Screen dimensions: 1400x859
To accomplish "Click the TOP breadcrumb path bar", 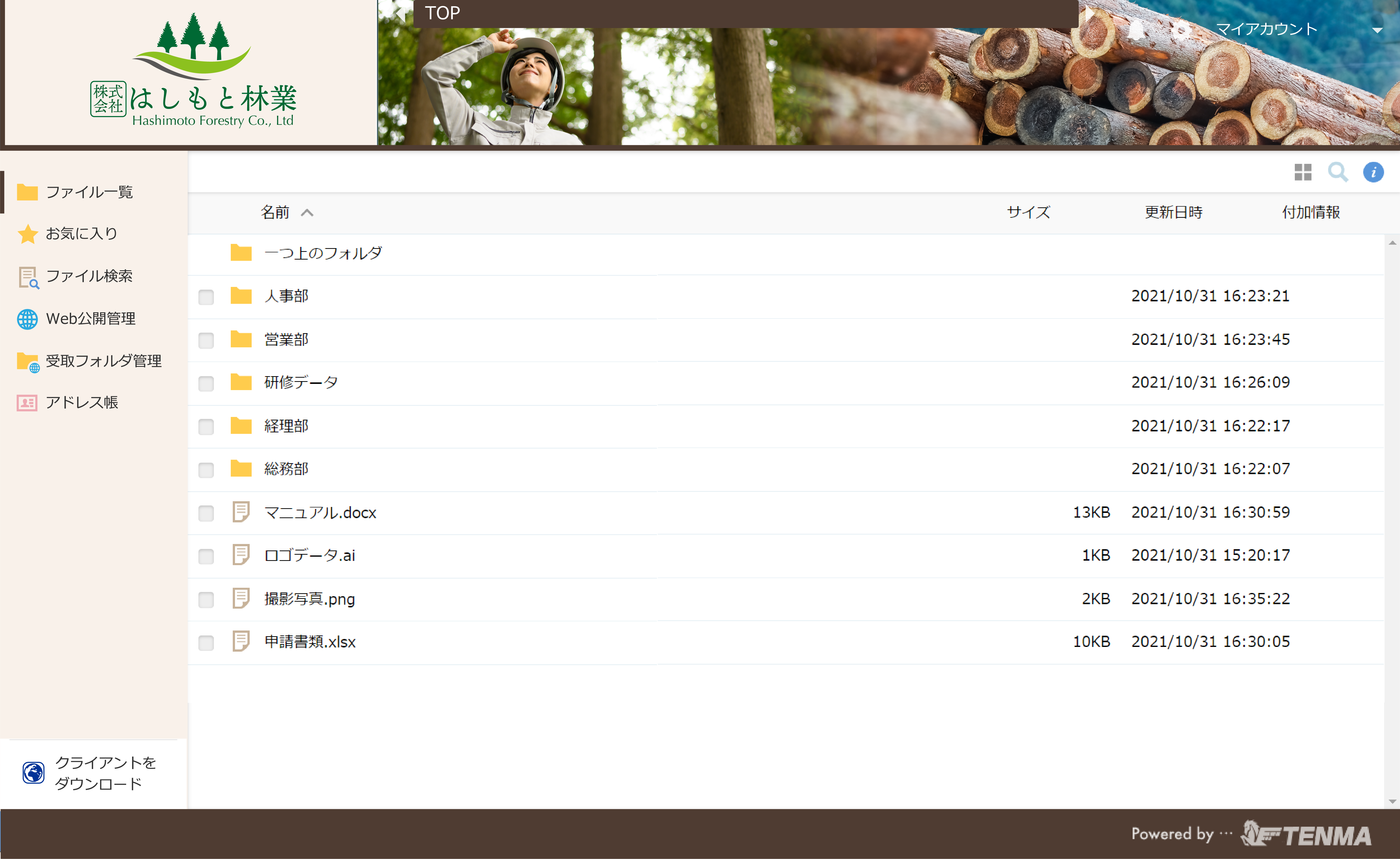I will click(x=746, y=13).
